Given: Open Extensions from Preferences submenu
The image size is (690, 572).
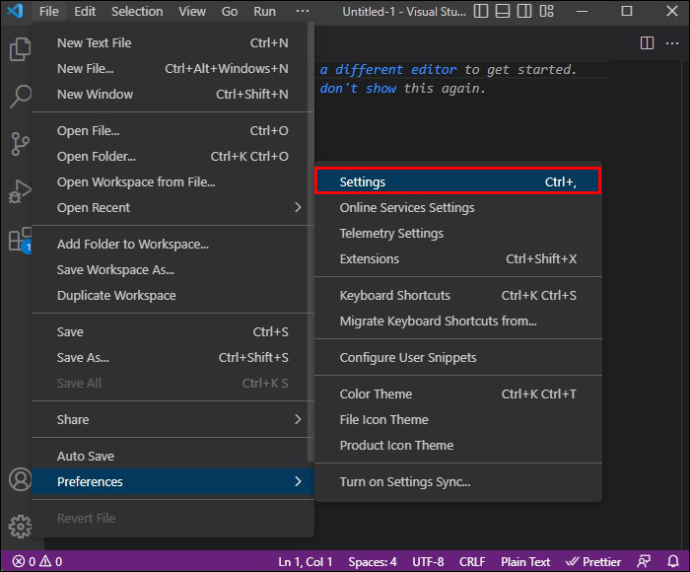Looking at the screenshot, I should [458, 258].
